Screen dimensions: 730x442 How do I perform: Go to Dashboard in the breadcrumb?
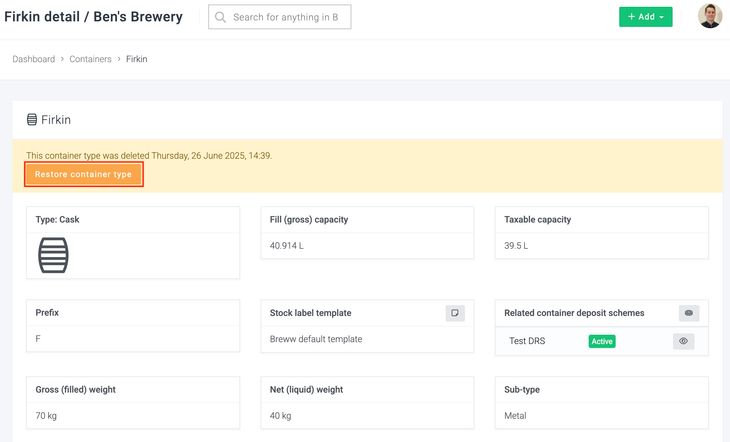coord(33,59)
